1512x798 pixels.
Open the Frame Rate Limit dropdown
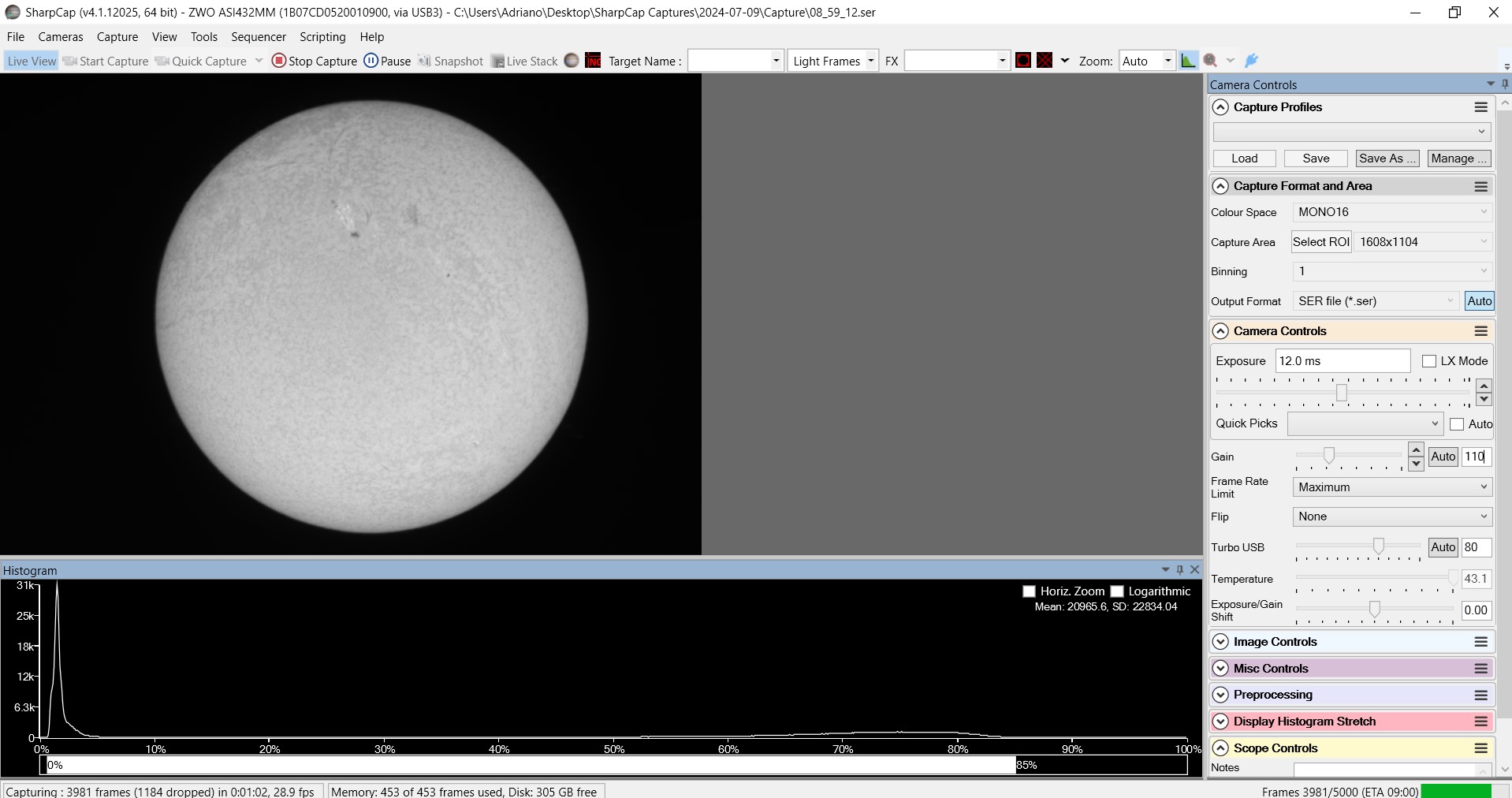pos(1391,487)
